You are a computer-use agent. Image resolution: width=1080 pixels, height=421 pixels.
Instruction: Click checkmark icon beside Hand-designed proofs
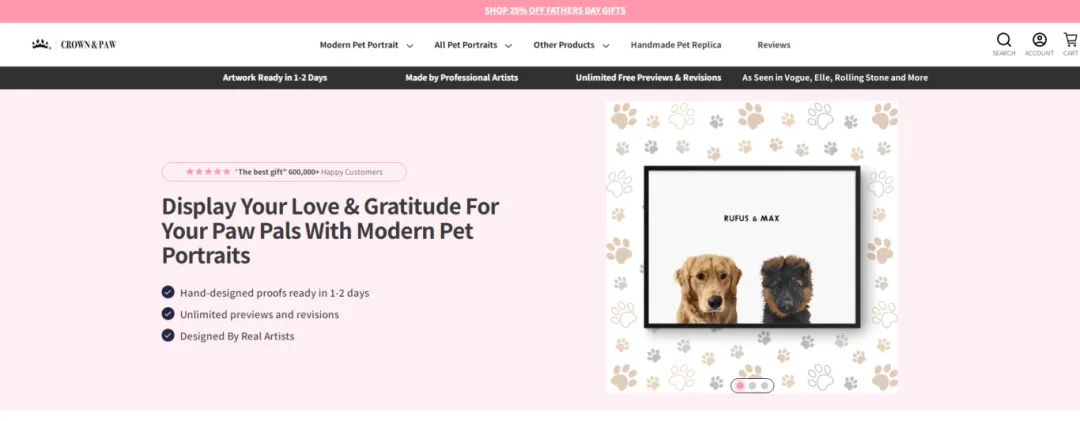click(168, 292)
